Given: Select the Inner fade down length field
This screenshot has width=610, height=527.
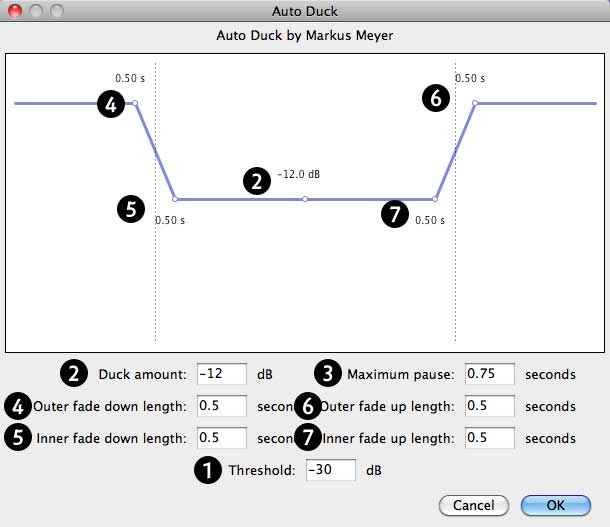Looking at the screenshot, I should [222, 438].
